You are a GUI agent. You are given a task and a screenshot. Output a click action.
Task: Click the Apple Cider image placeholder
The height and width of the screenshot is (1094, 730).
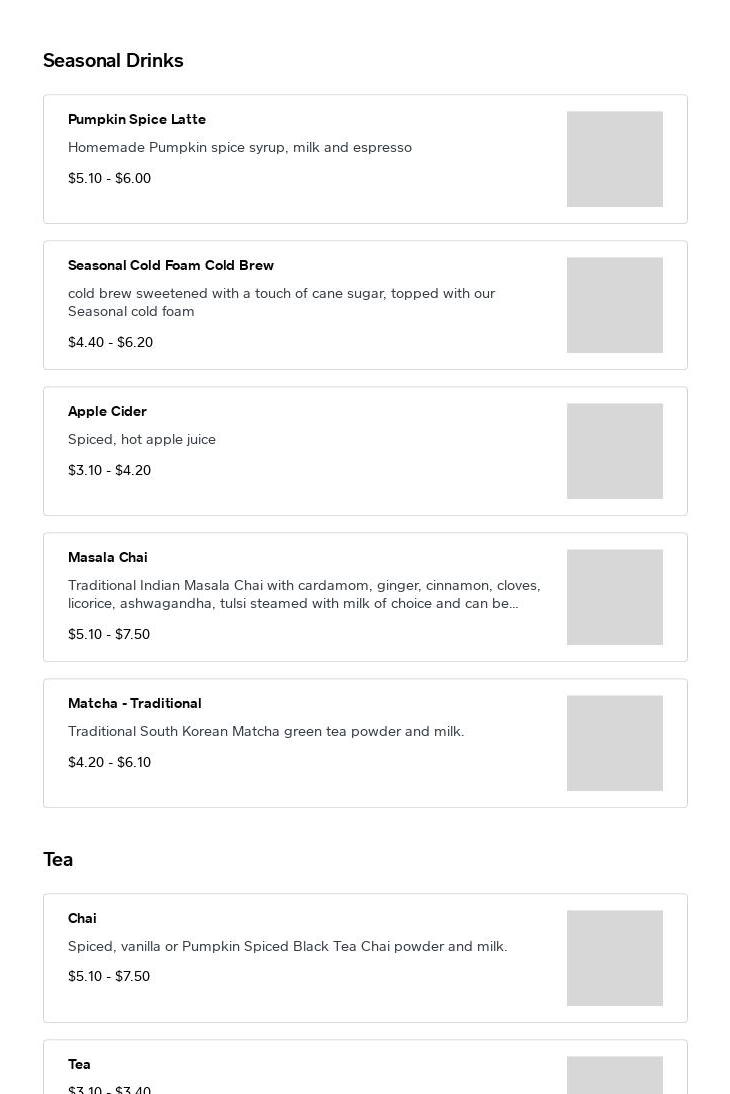614,451
